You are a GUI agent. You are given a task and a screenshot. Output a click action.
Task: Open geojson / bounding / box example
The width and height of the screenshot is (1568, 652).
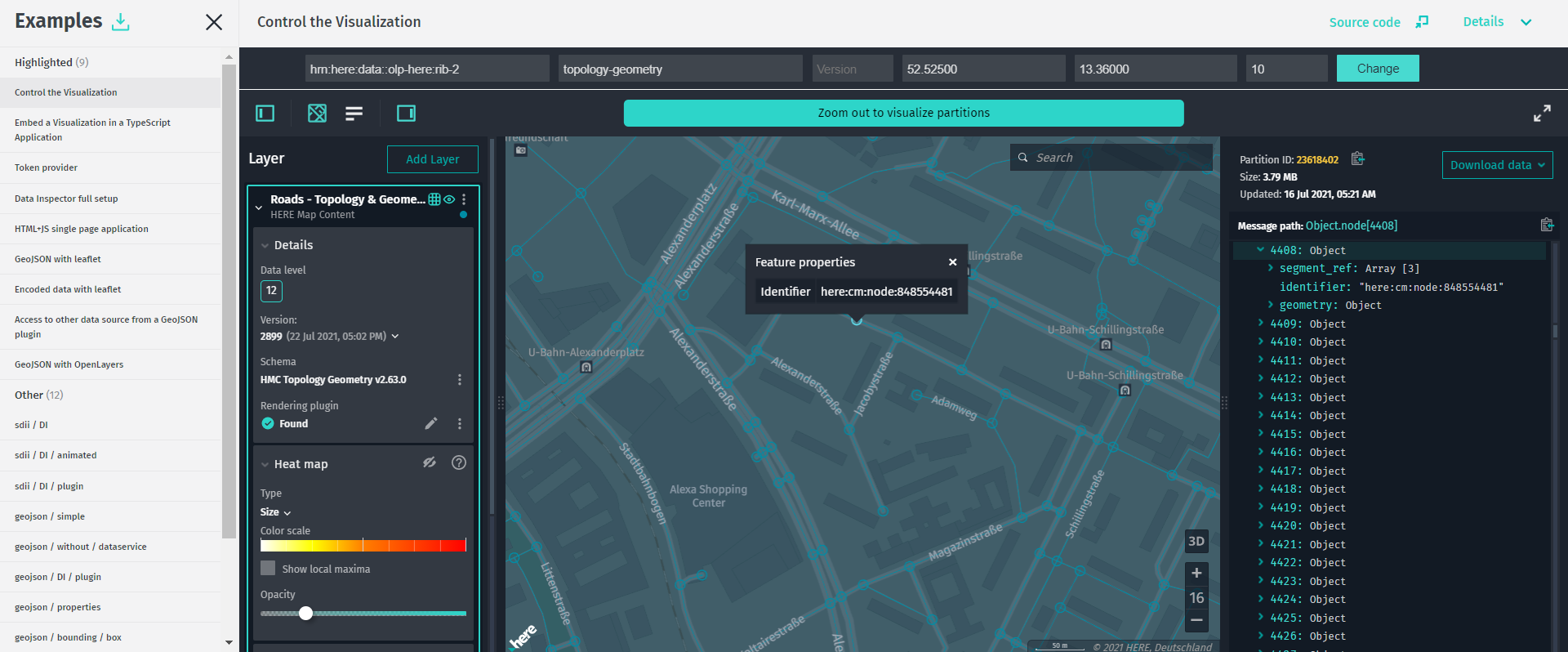pyautogui.click(x=110, y=637)
